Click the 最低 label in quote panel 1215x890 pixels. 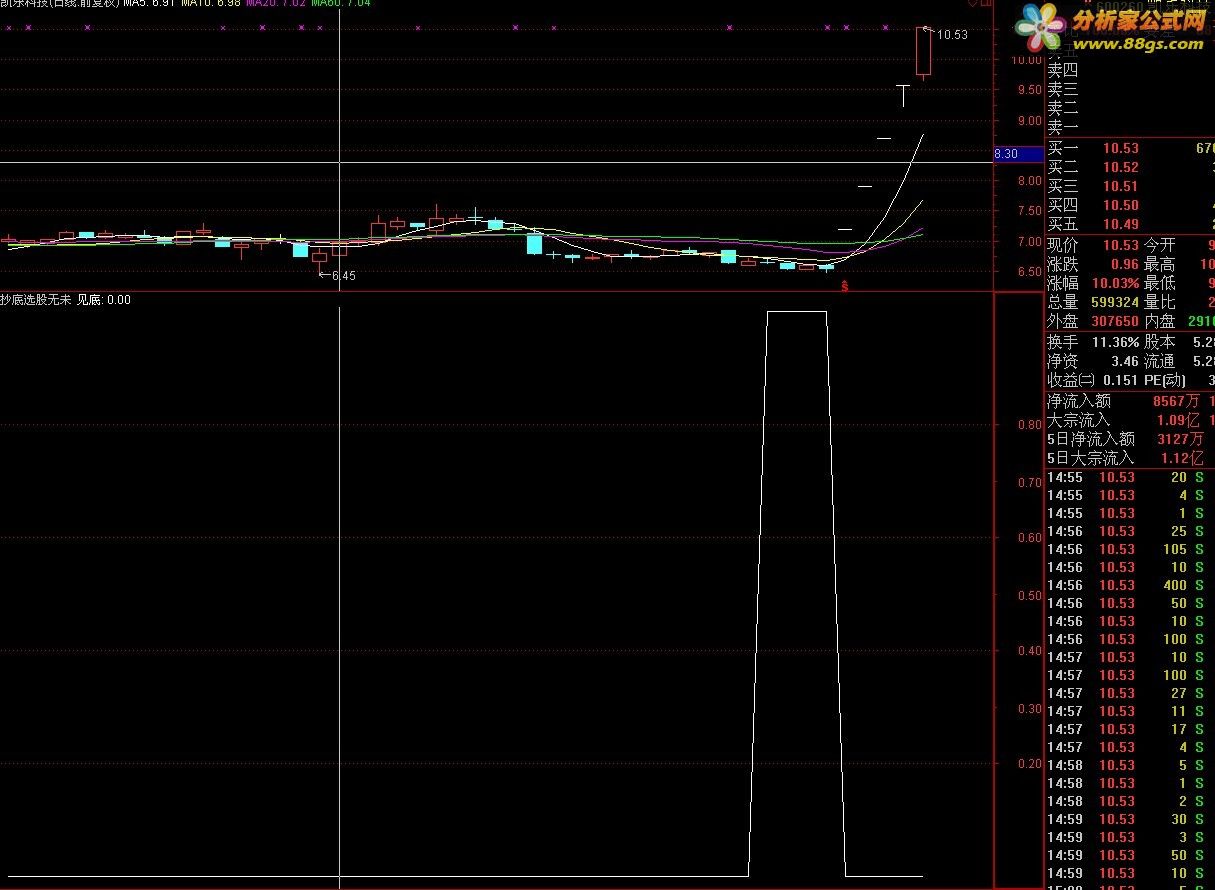pyautogui.click(x=1160, y=283)
